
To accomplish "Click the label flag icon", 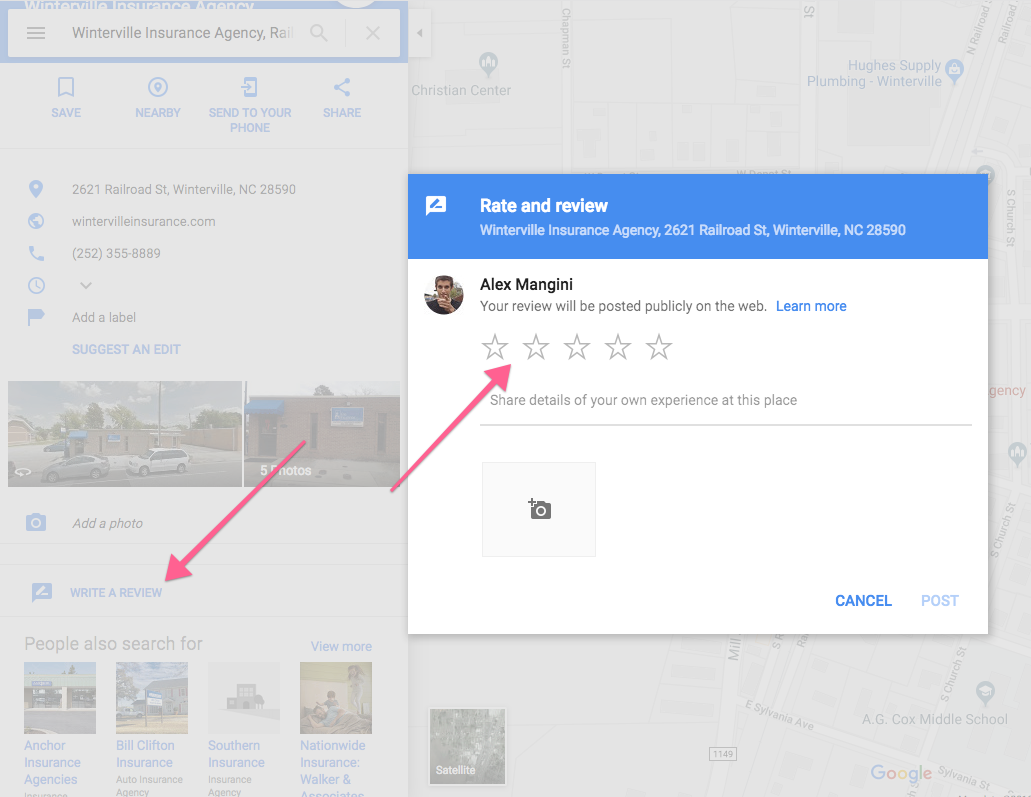I will (36, 317).
